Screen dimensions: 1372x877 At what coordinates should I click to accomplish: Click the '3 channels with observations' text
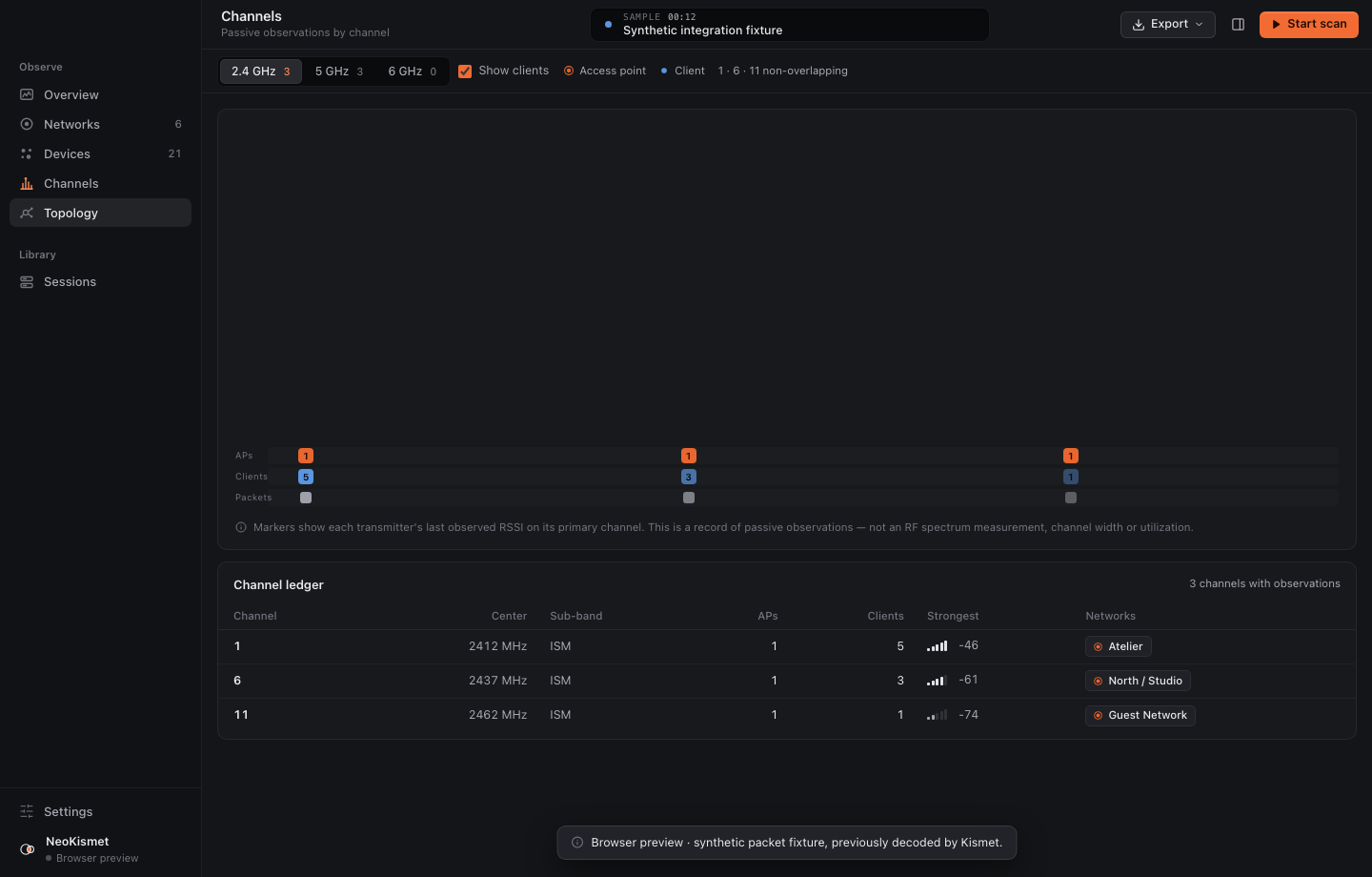pyautogui.click(x=1264, y=583)
